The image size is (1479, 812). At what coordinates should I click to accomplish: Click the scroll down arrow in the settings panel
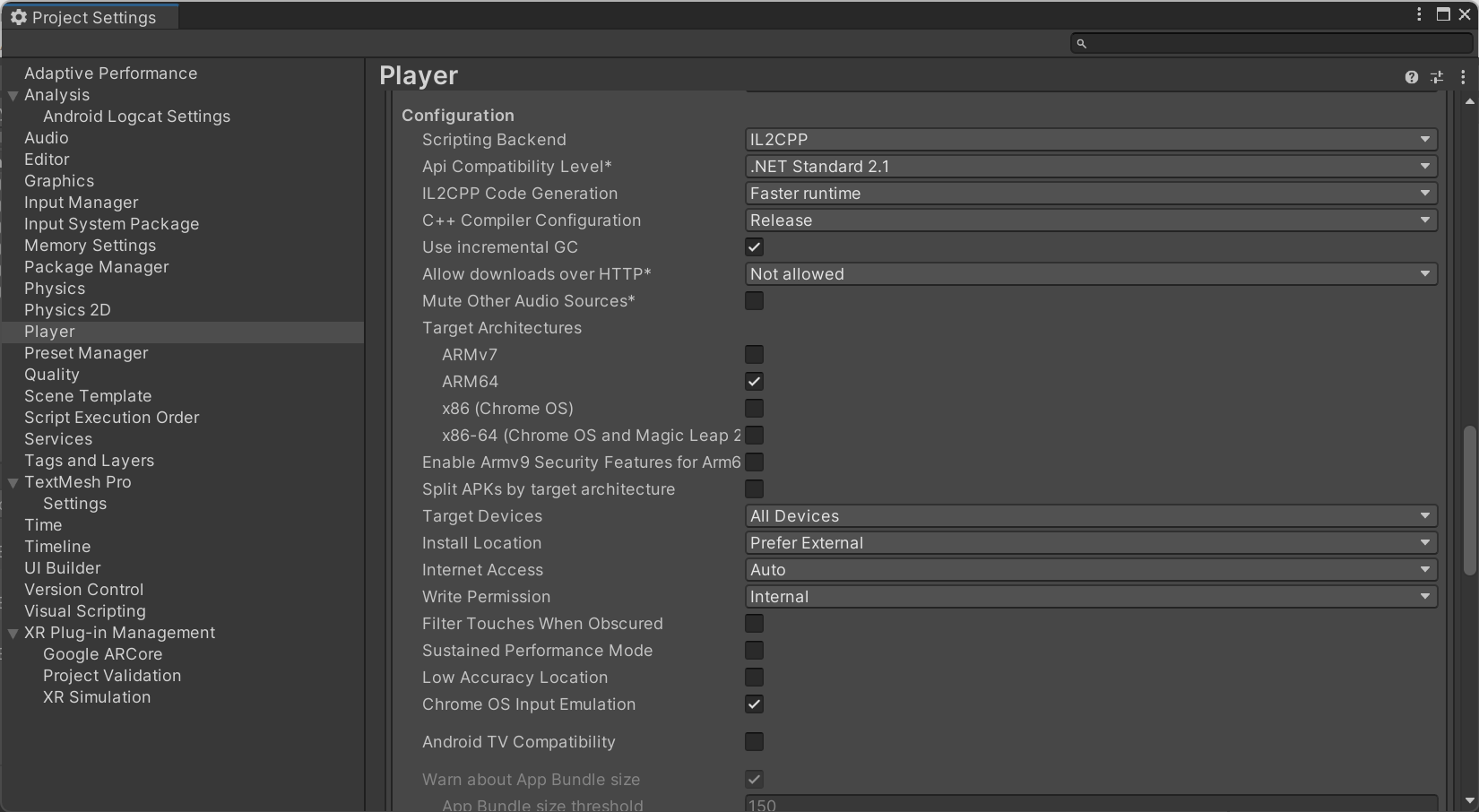[1469, 800]
